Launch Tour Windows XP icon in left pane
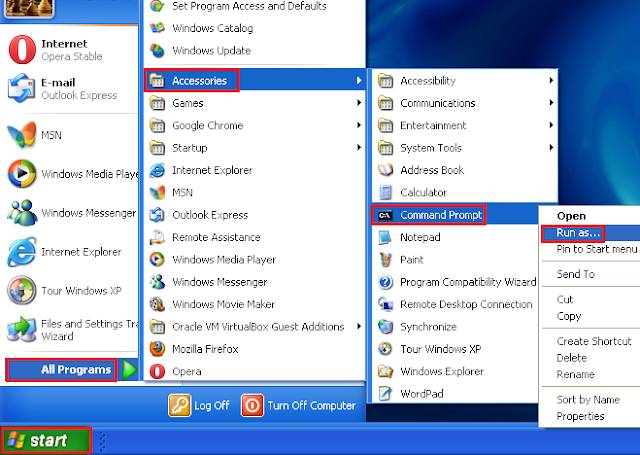The image size is (640, 455). point(22,290)
